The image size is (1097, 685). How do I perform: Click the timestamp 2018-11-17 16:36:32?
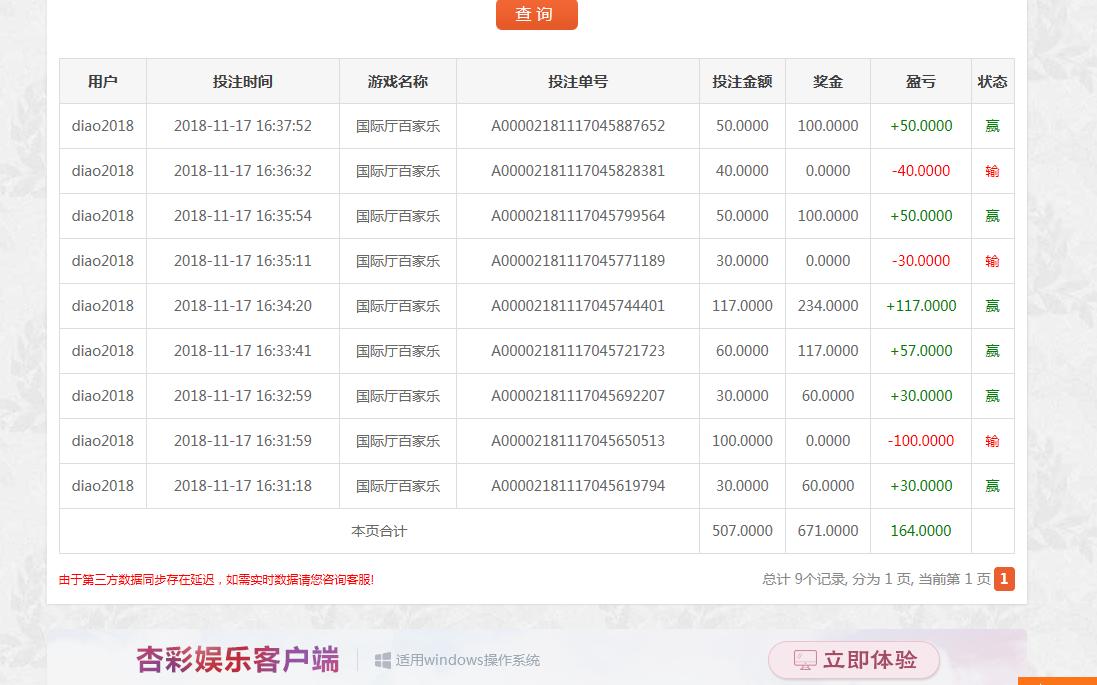click(x=243, y=171)
